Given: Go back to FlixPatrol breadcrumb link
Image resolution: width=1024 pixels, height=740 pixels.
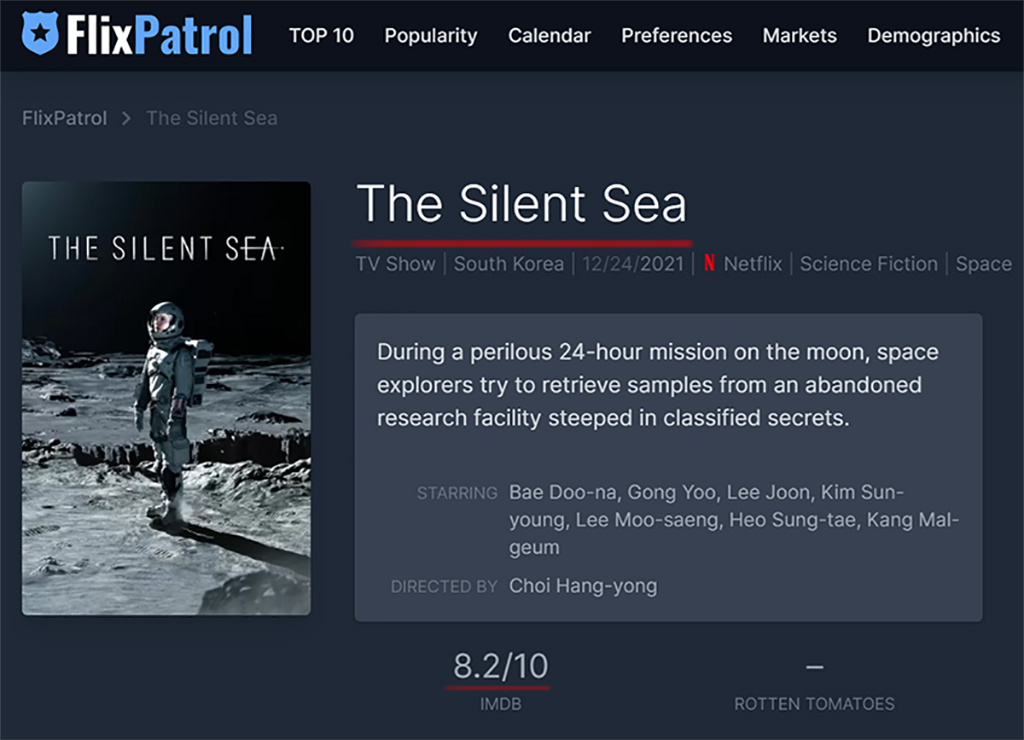Looking at the screenshot, I should click(64, 118).
